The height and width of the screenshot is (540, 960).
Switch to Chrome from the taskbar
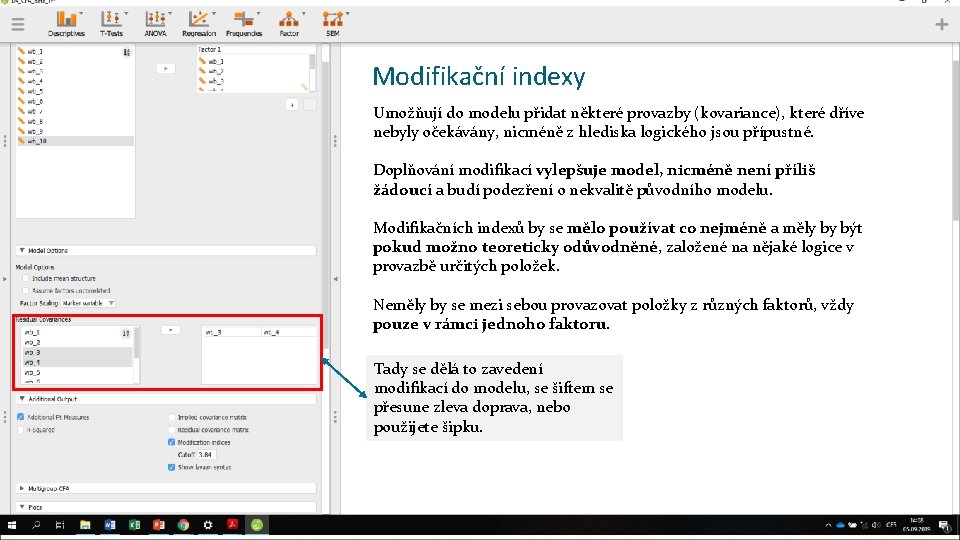(x=183, y=525)
